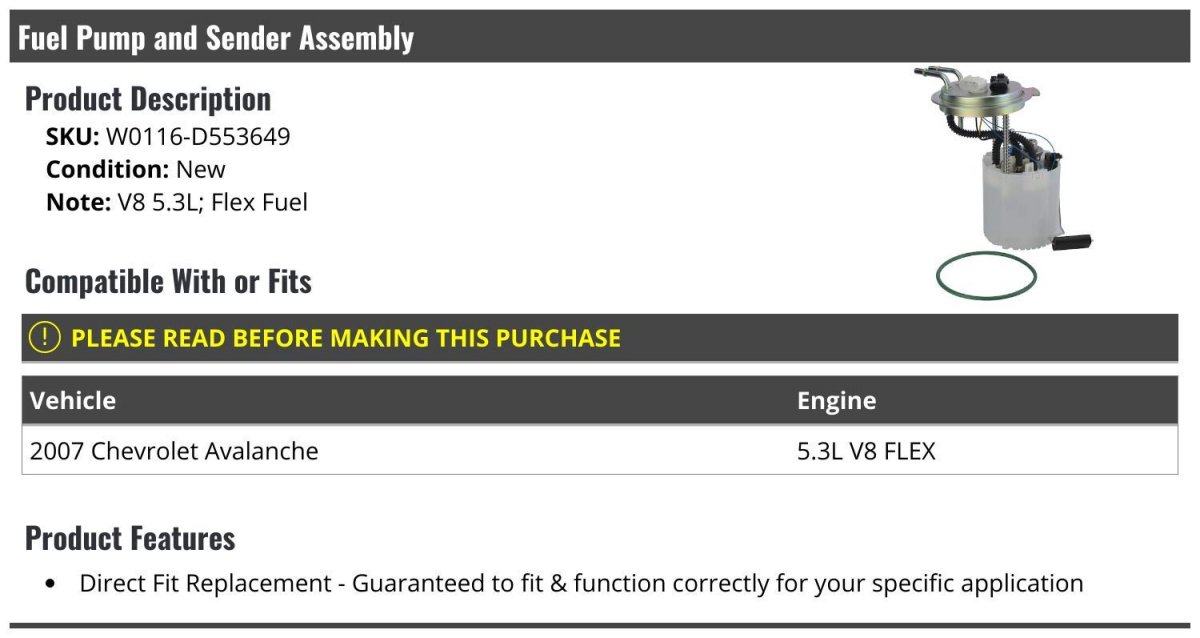Image resolution: width=1200 pixels, height=638 pixels.
Task: Click the green O-ring seal in the image
Action: click(x=986, y=274)
